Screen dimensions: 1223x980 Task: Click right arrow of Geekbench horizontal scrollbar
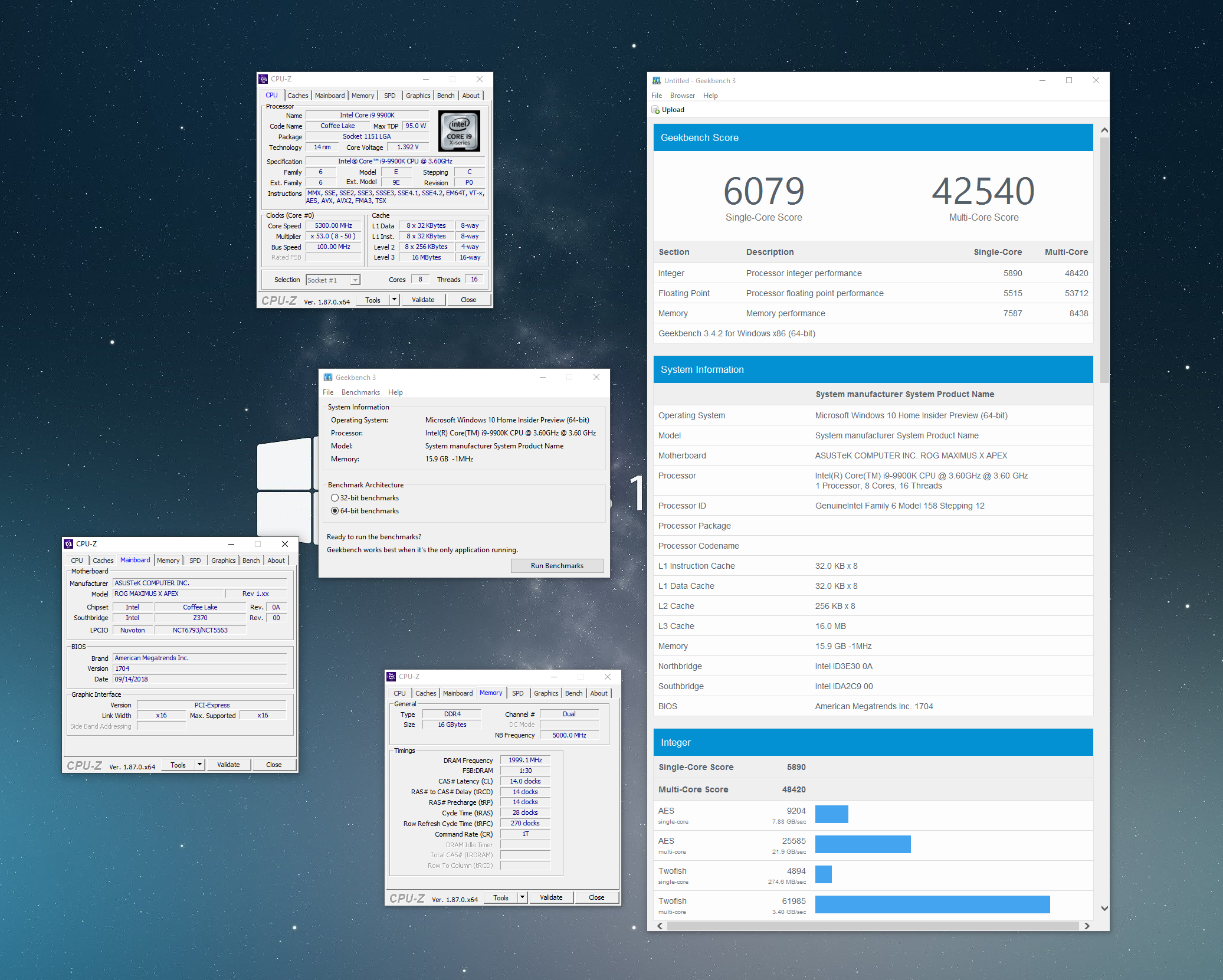point(1087,926)
